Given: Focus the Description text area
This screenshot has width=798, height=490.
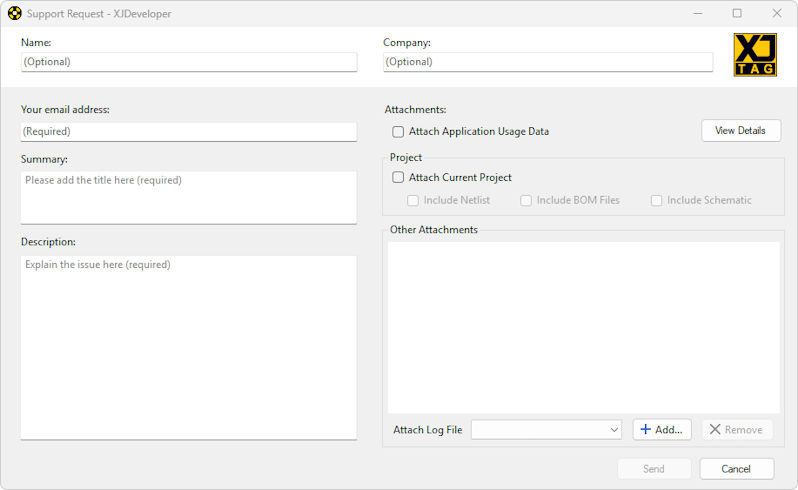Looking at the screenshot, I should pyautogui.click(x=188, y=346).
